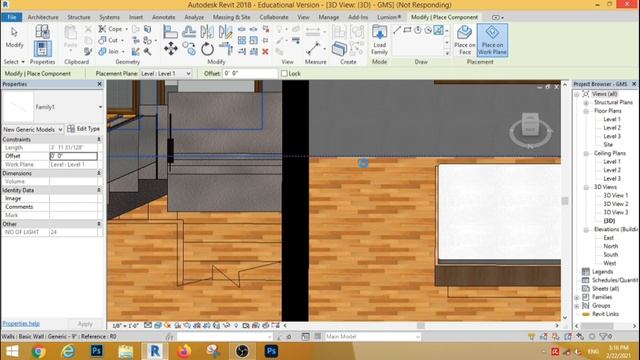Choose Place on Work Plane placement
The image size is (640, 360).
coord(492,40)
